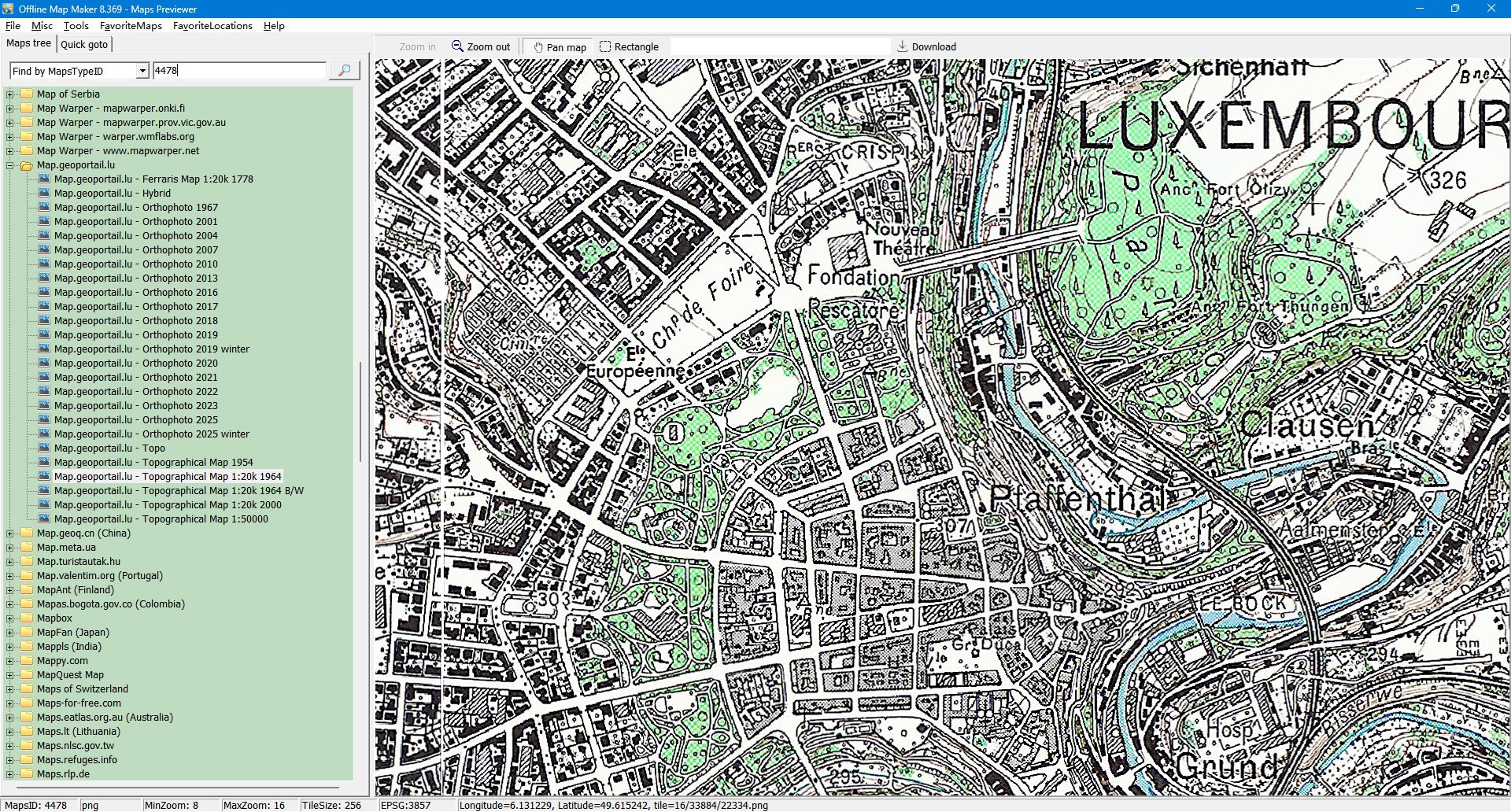Switch to the Quick goto tab
The height and width of the screenshot is (812, 1511).
coord(84,44)
